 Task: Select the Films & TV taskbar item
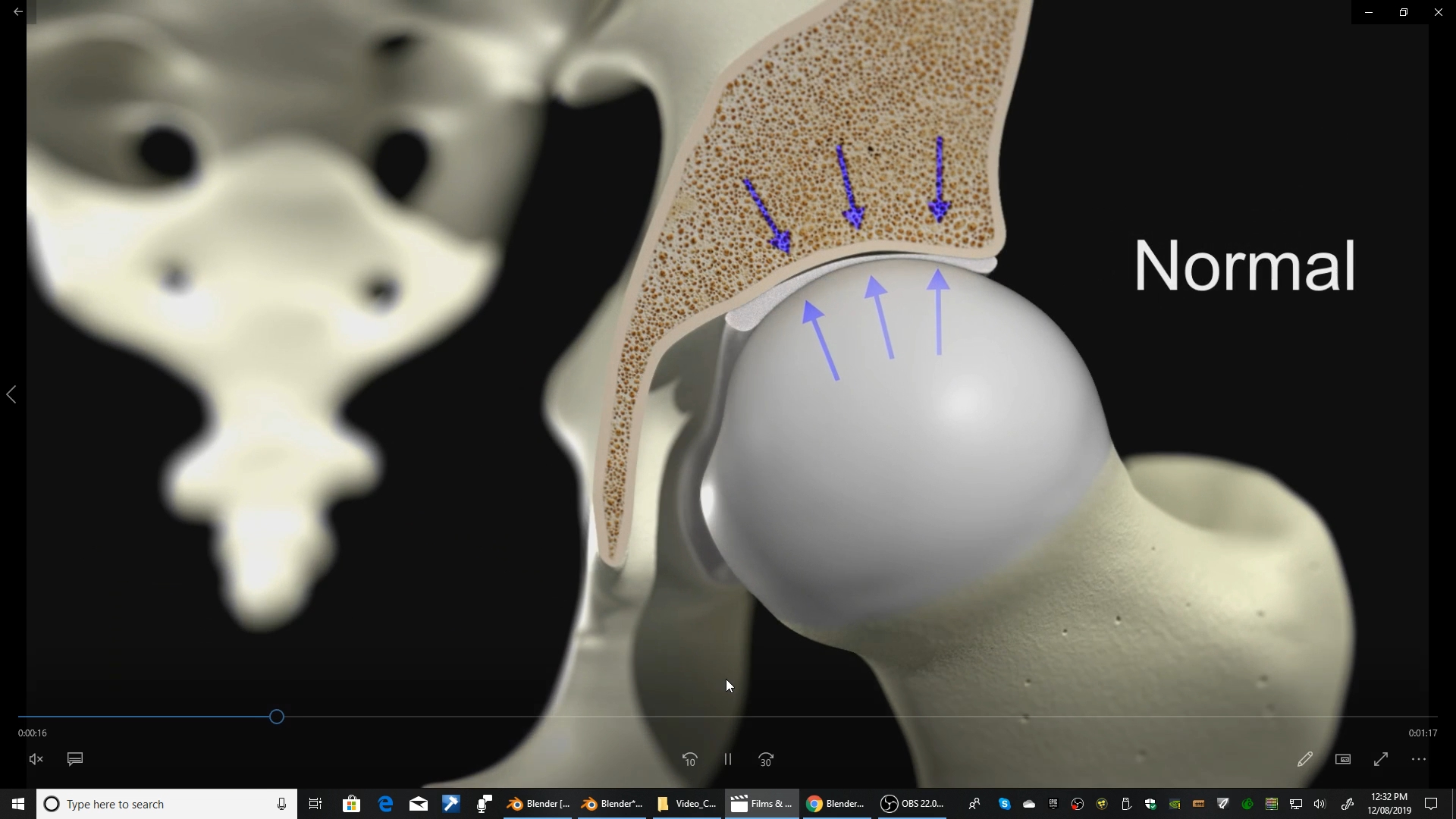761,804
